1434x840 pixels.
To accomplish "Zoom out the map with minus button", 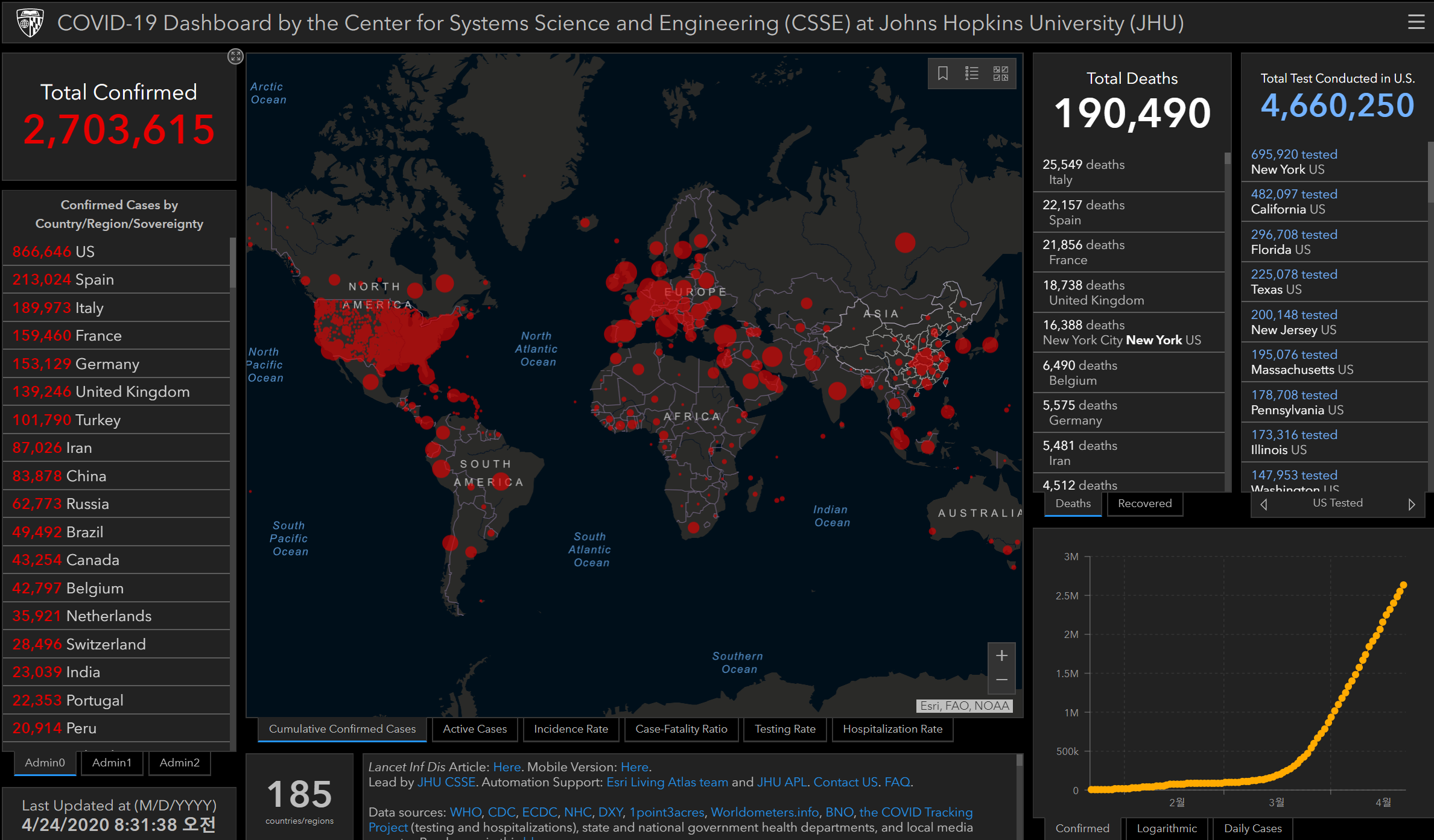I will (1001, 680).
